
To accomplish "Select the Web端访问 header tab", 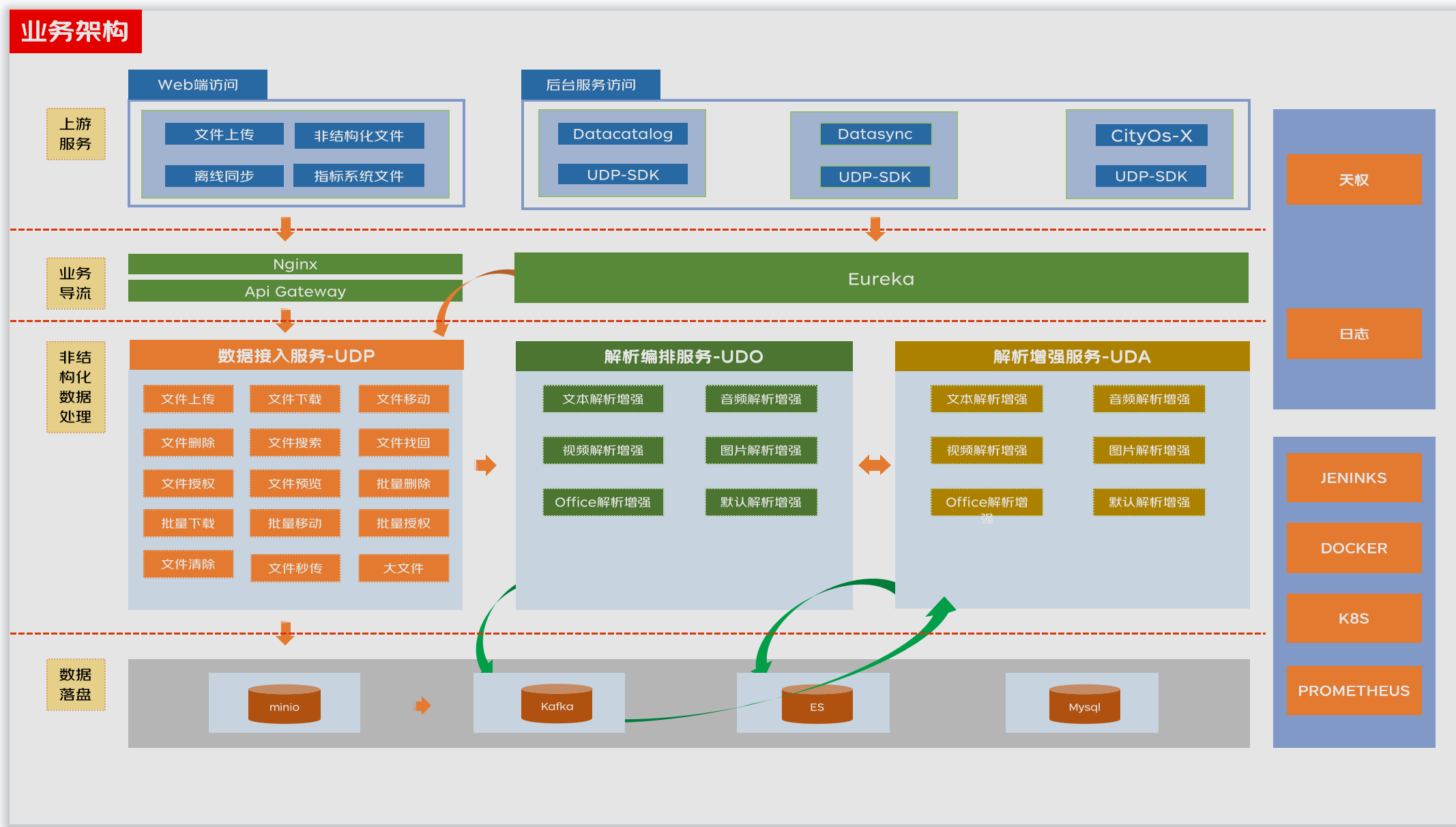I will pyautogui.click(x=198, y=85).
